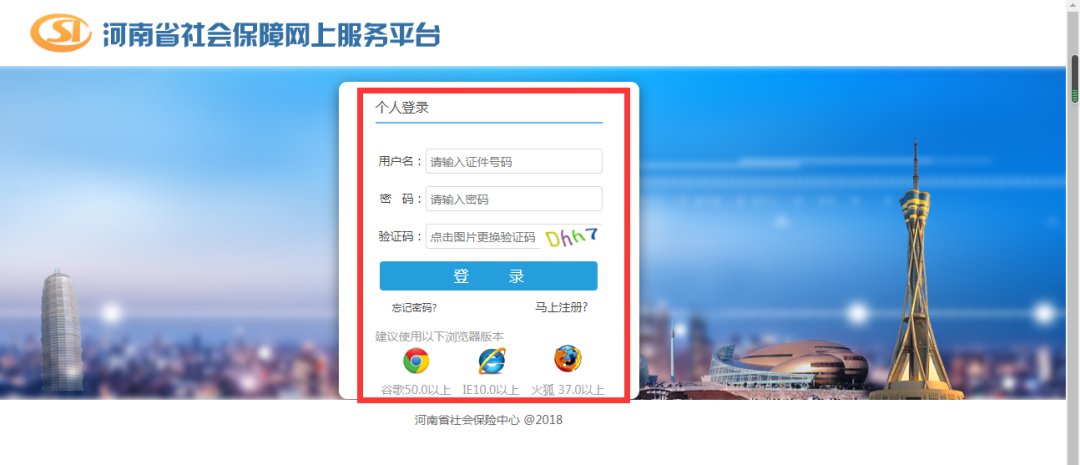Click the 火狐 37.0以上 label
The width and height of the screenshot is (1080, 465).
point(568,390)
